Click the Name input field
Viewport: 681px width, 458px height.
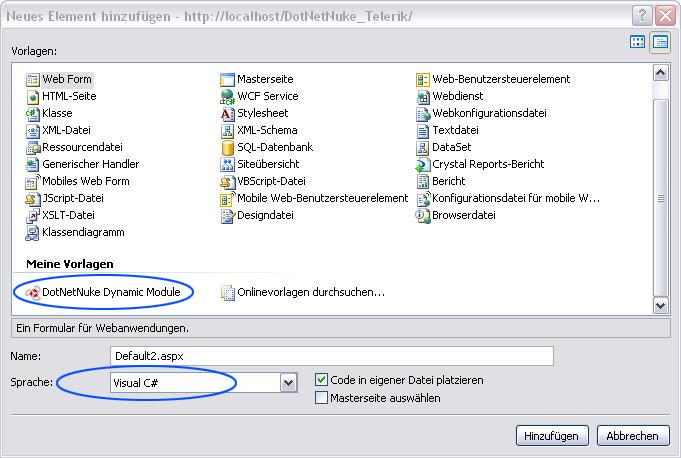pos(330,356)
